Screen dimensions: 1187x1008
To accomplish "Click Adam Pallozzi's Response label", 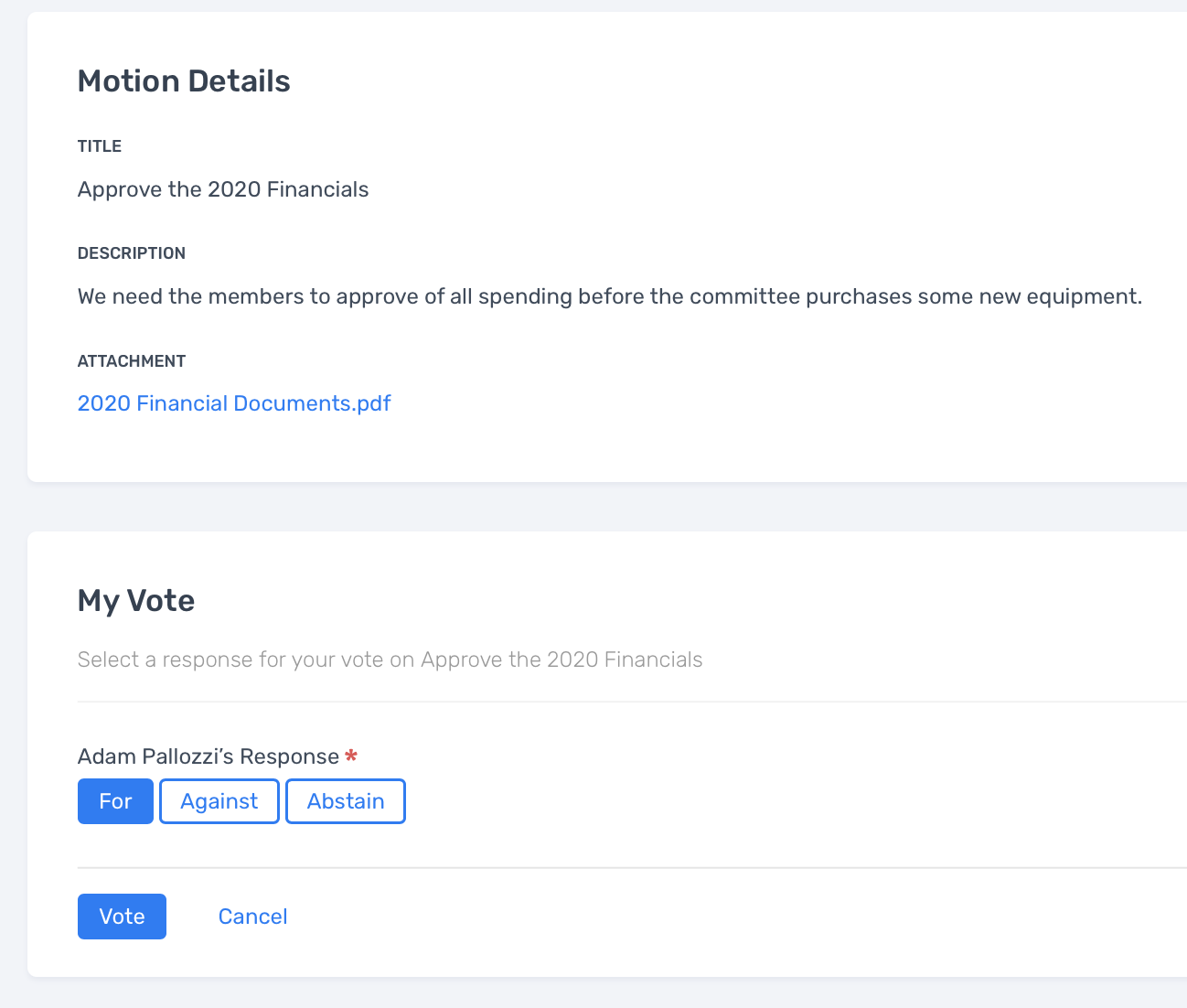I will click(208, 756).
